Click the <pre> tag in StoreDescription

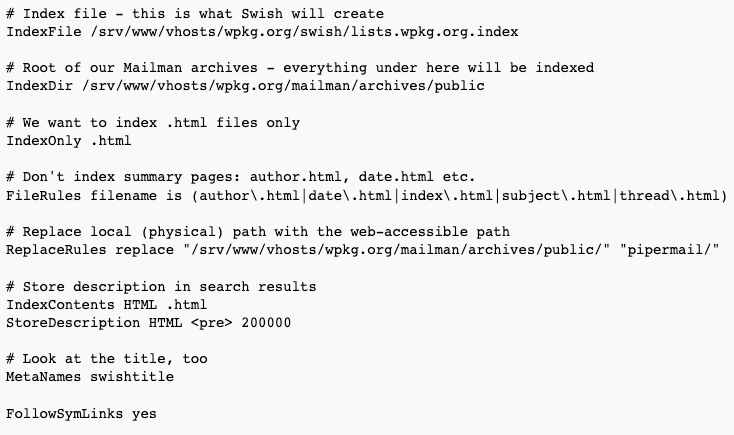pos(212,323)
